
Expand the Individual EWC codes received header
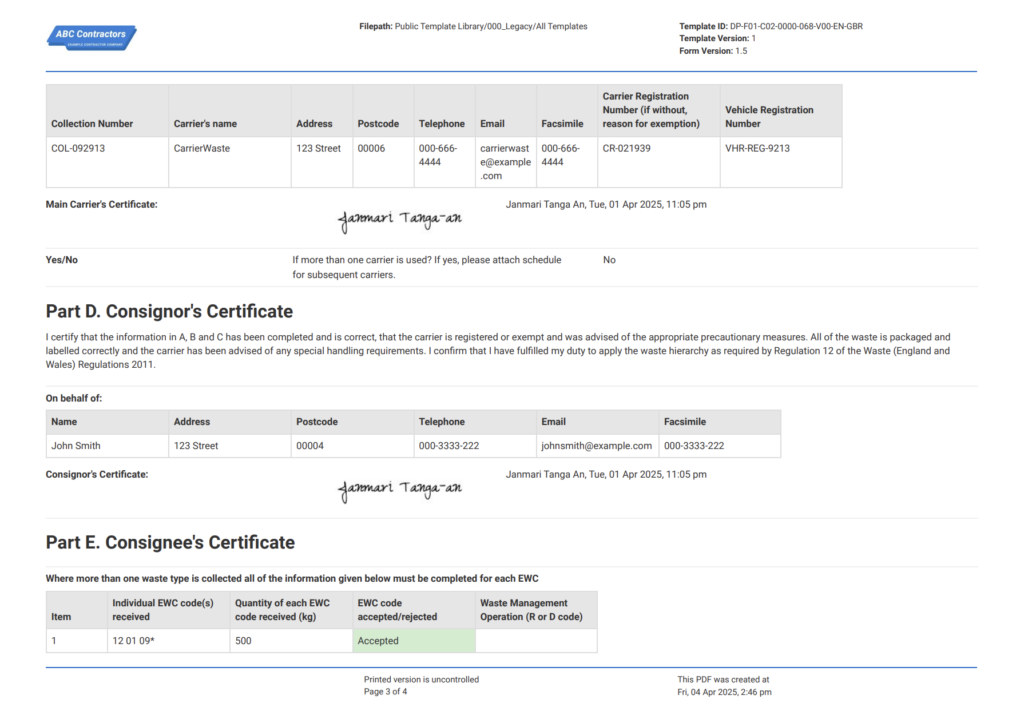162,610
